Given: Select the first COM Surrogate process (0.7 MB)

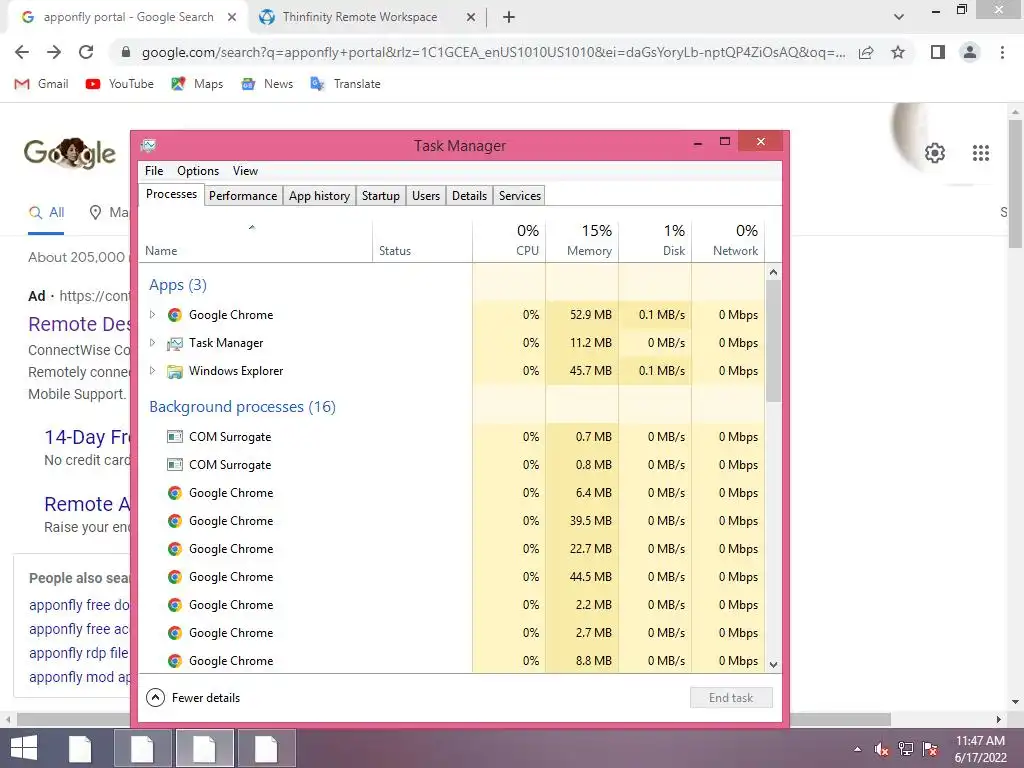Looking at the screenshot, I should point(451,437).
